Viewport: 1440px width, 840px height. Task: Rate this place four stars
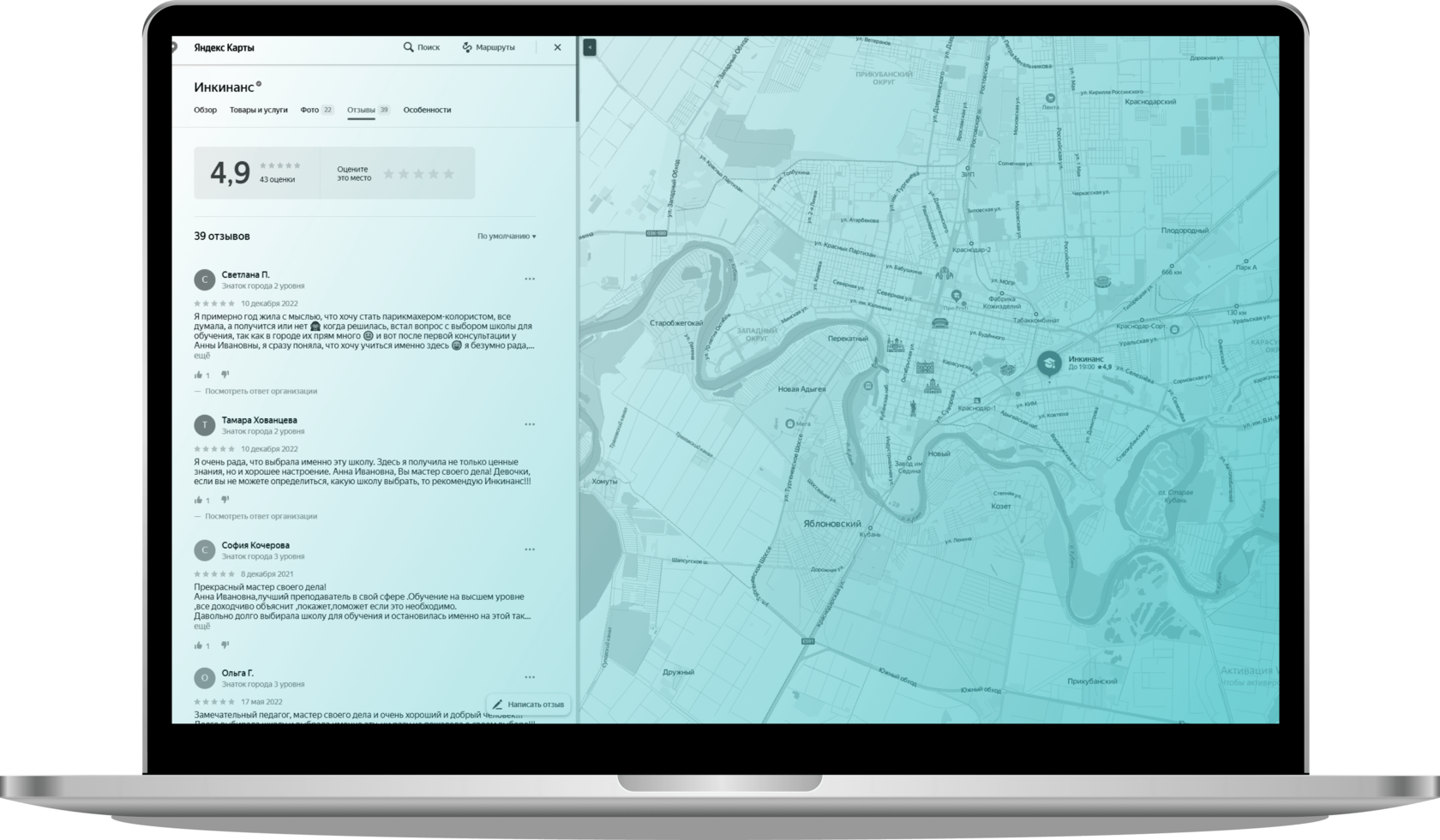(x=434, y=174)
